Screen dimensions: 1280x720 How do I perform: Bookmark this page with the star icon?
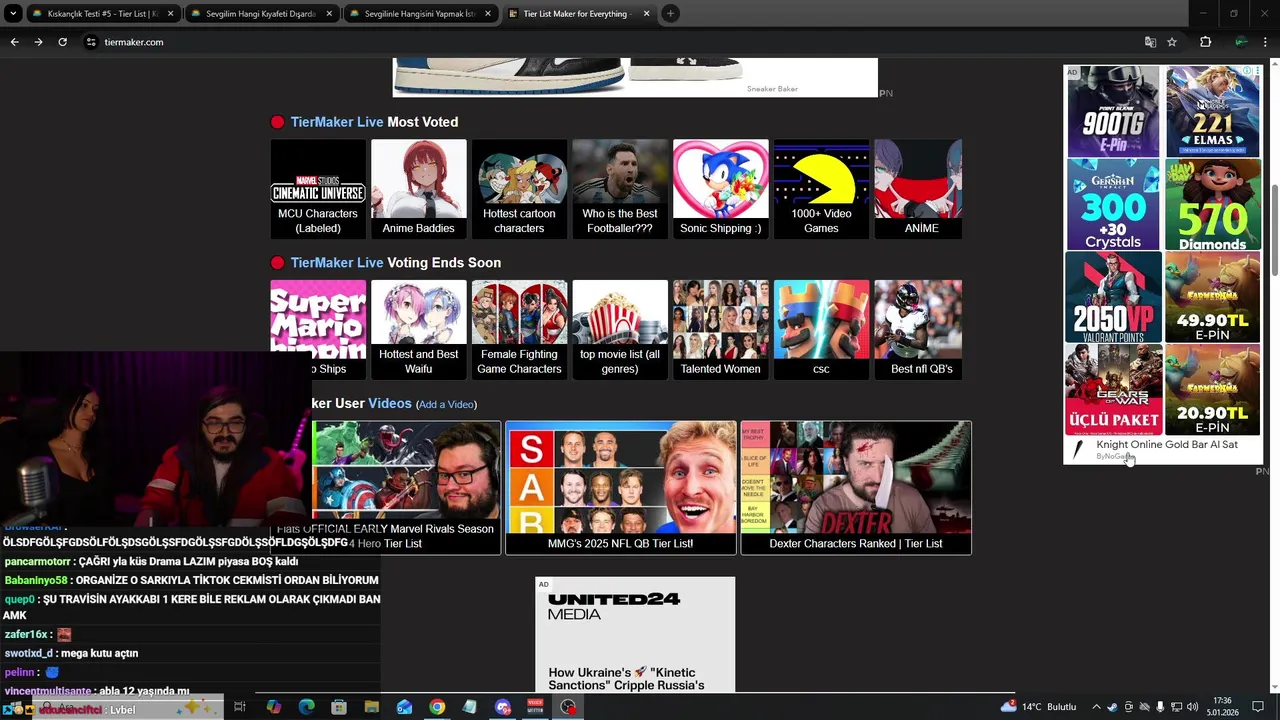point(1172,42)
